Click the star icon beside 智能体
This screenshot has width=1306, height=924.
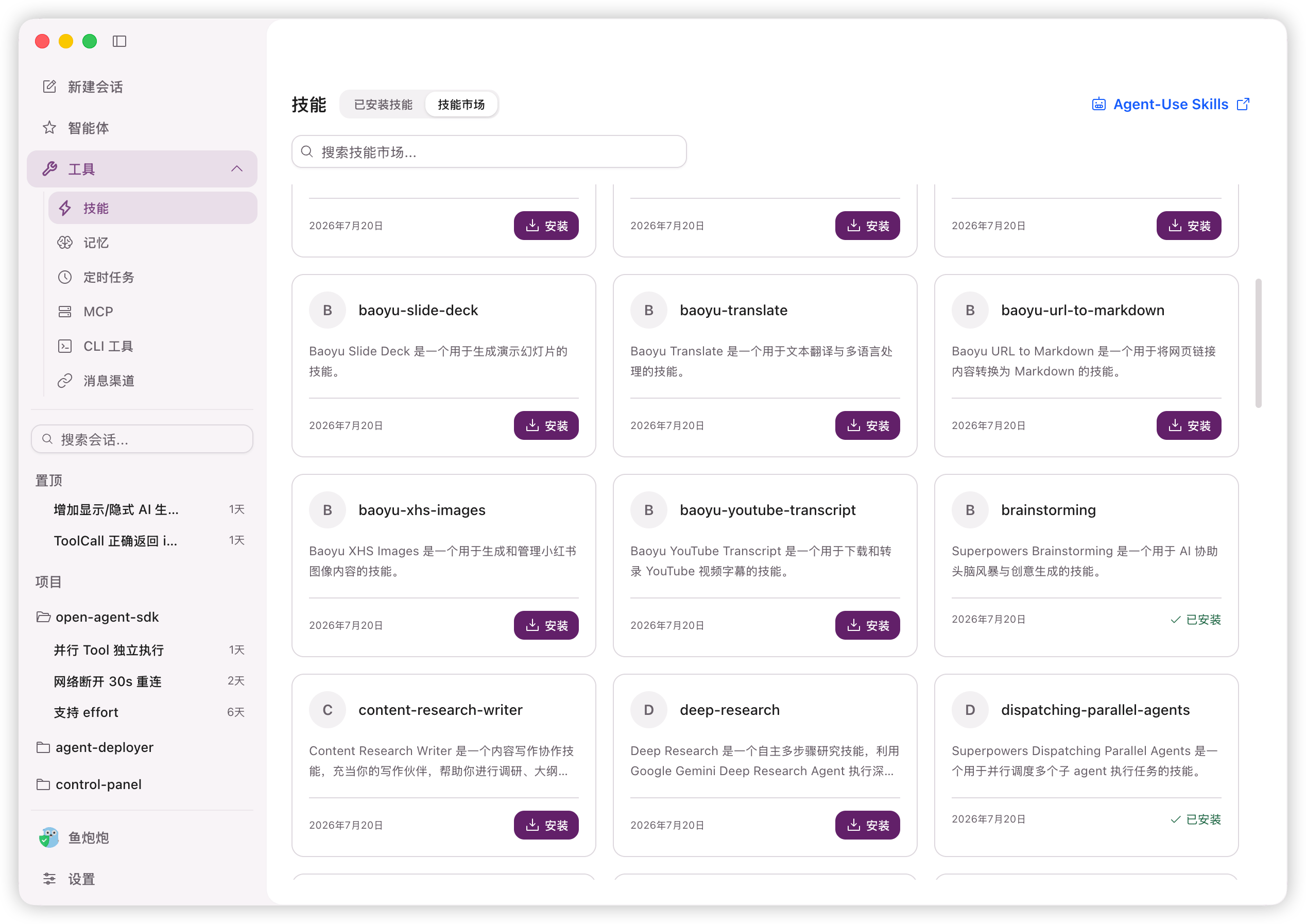click(49, 127)
